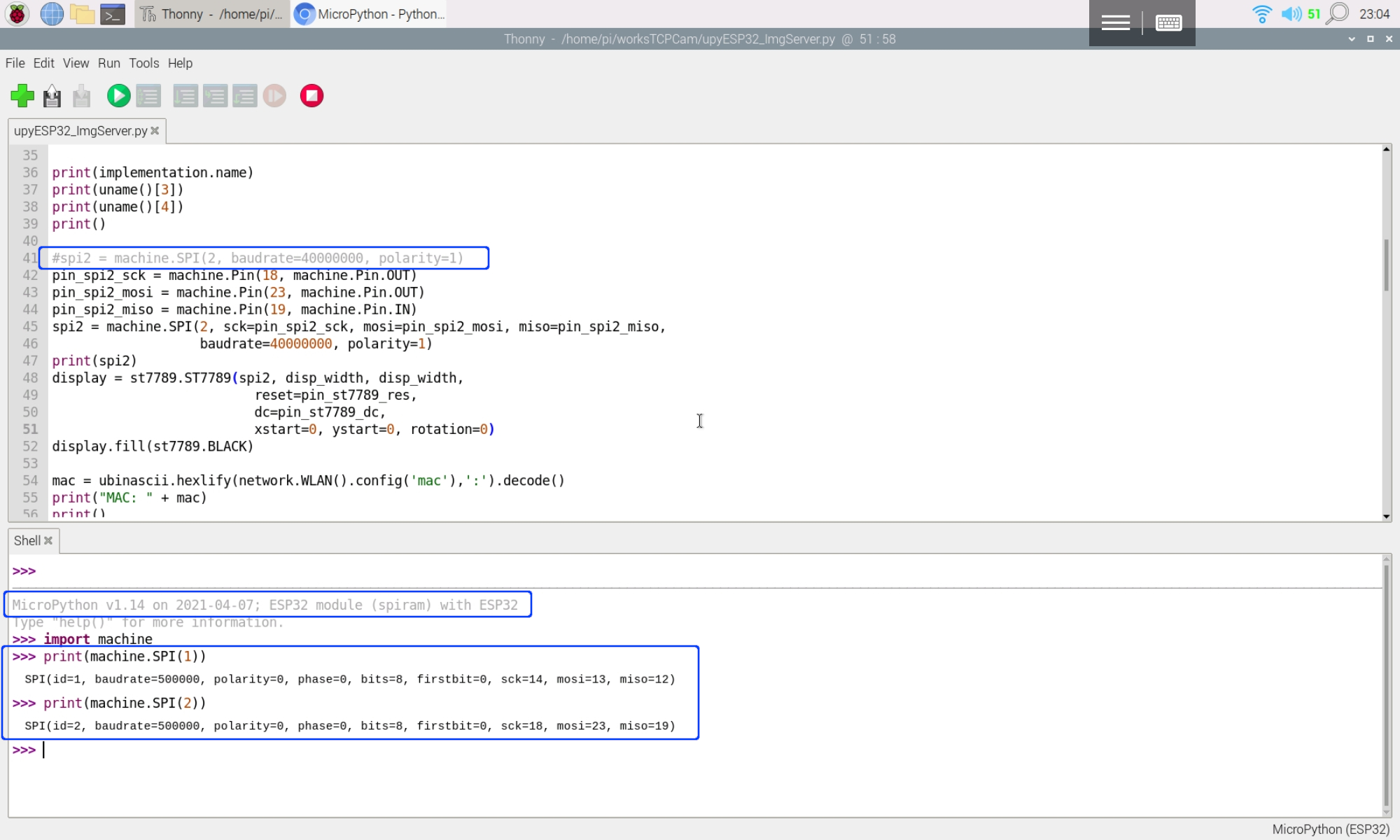
Task: Click MicroPython (ESP32) interpreter selector
Action: (x=1330, y=829)
